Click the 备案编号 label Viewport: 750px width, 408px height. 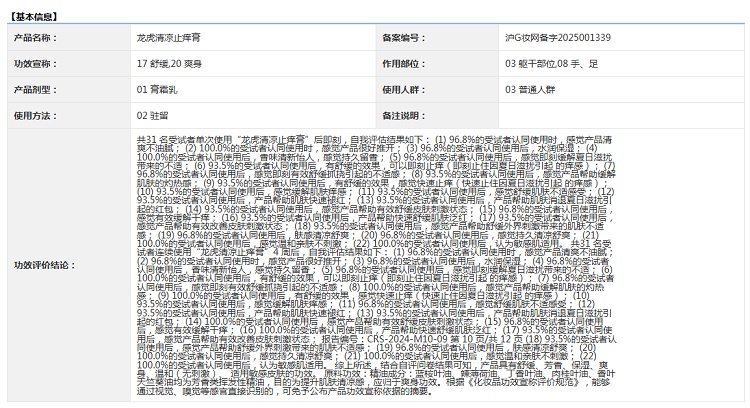point(404,38)
